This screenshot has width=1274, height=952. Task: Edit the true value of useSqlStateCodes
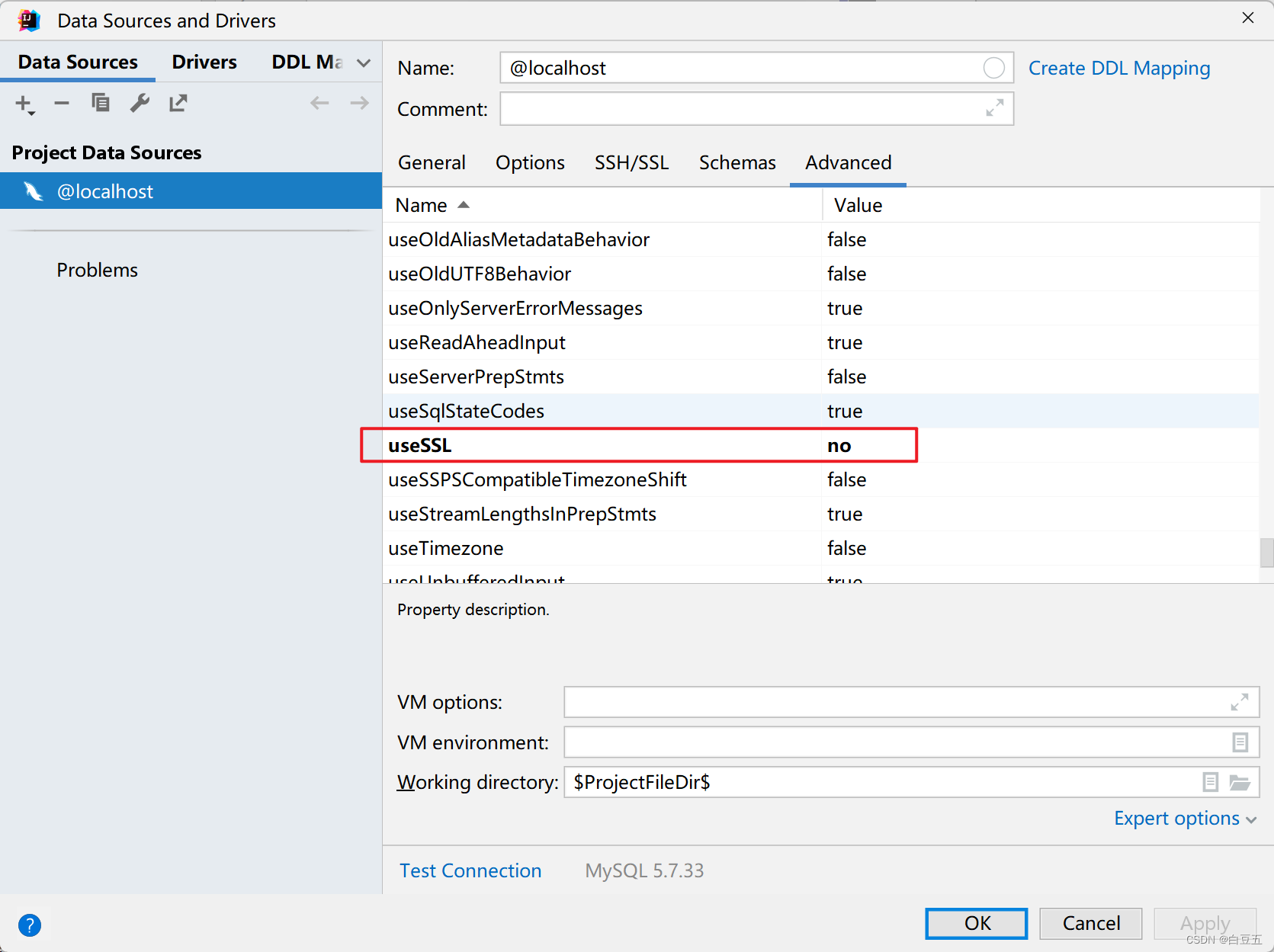(x=845, y=411)
